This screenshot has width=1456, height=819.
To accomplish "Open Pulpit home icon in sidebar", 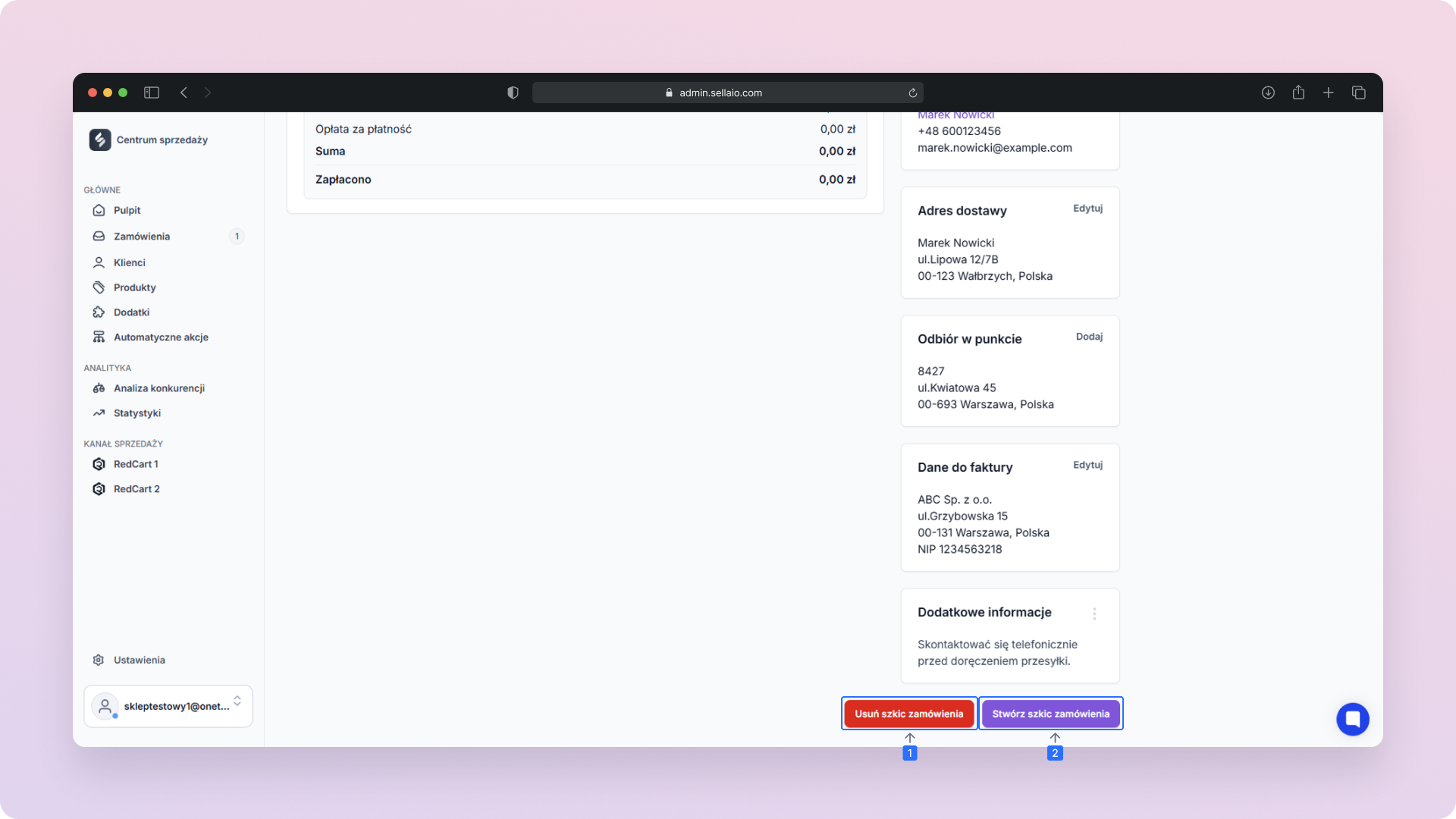I will (99, 210).
